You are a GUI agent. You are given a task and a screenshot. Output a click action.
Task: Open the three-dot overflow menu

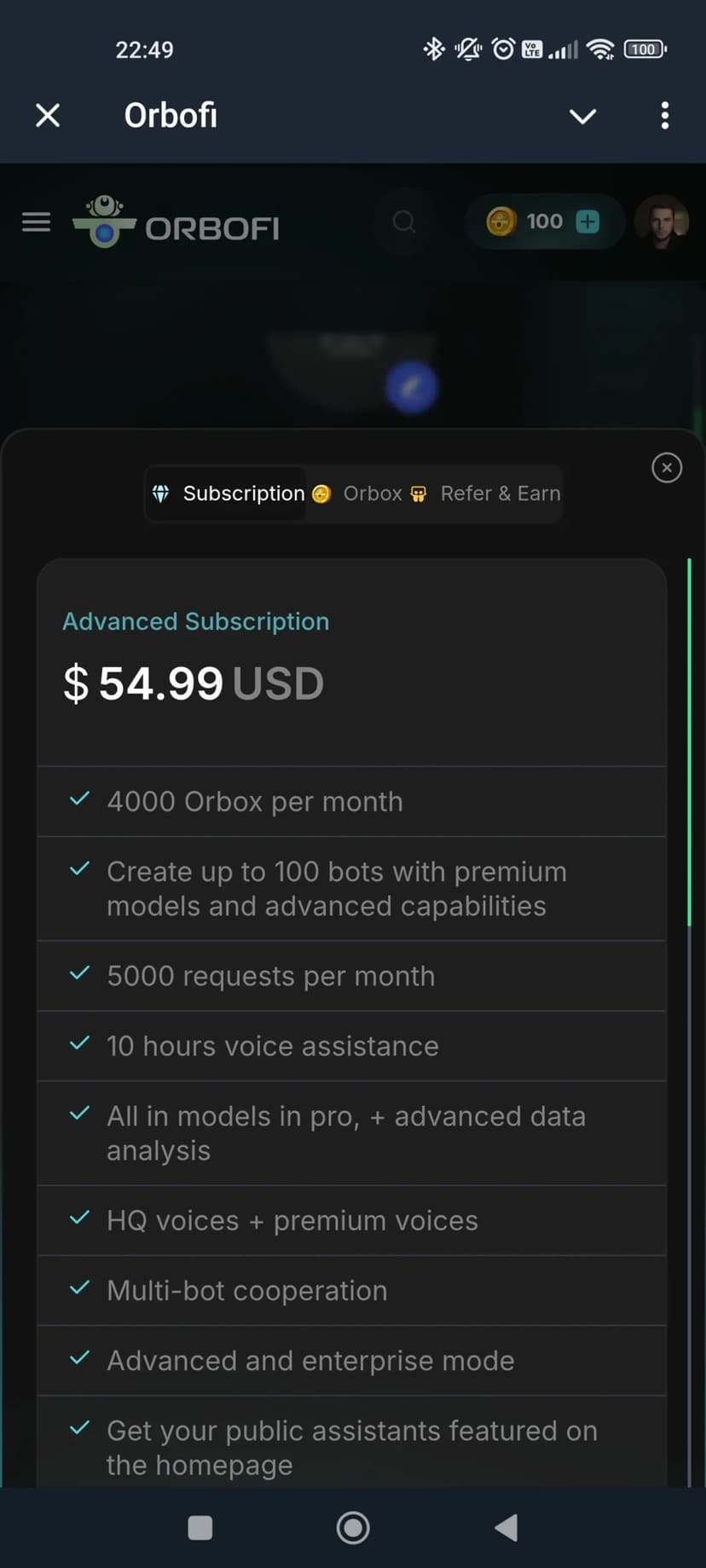click(665, 116)
